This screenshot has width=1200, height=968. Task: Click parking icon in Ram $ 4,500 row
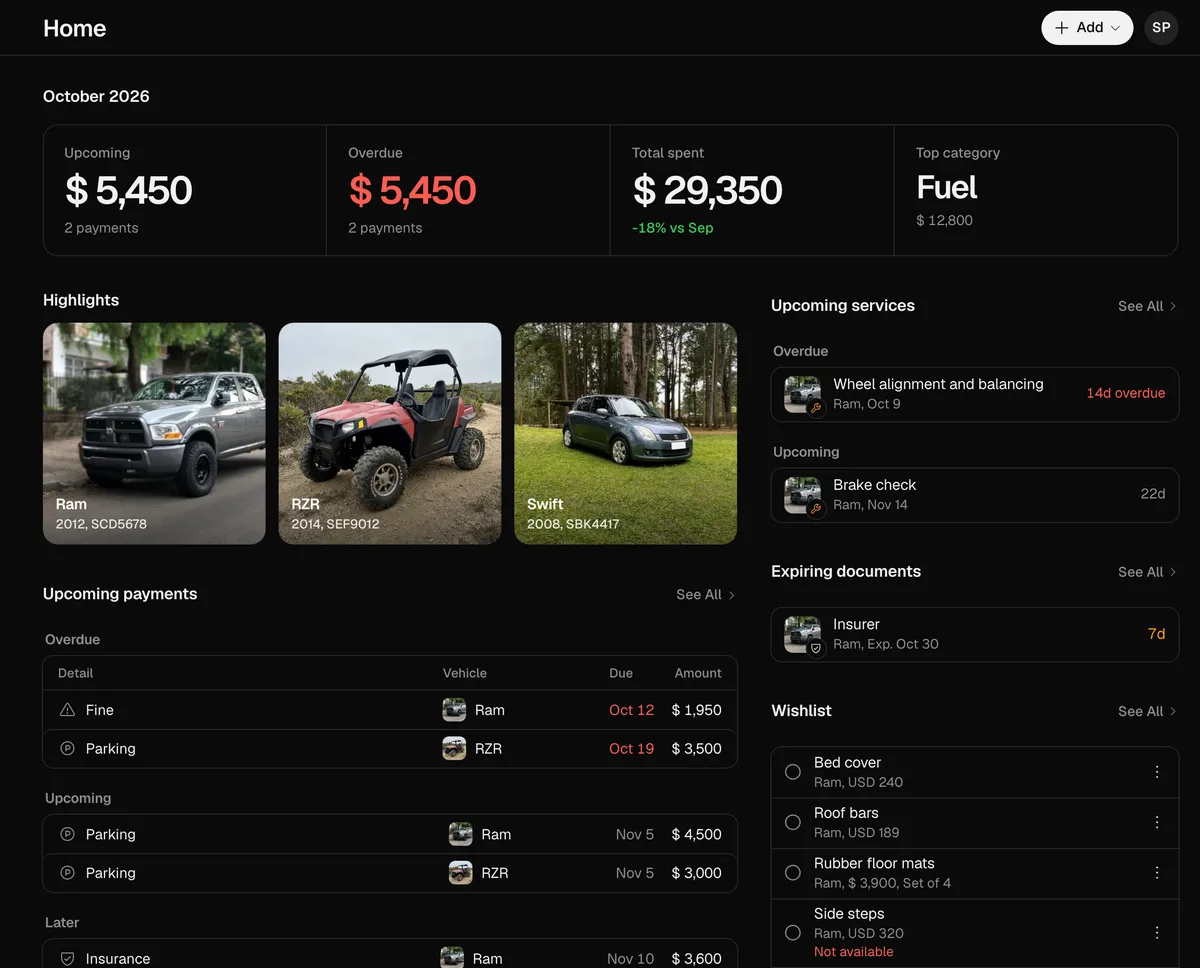coord(68,834)
